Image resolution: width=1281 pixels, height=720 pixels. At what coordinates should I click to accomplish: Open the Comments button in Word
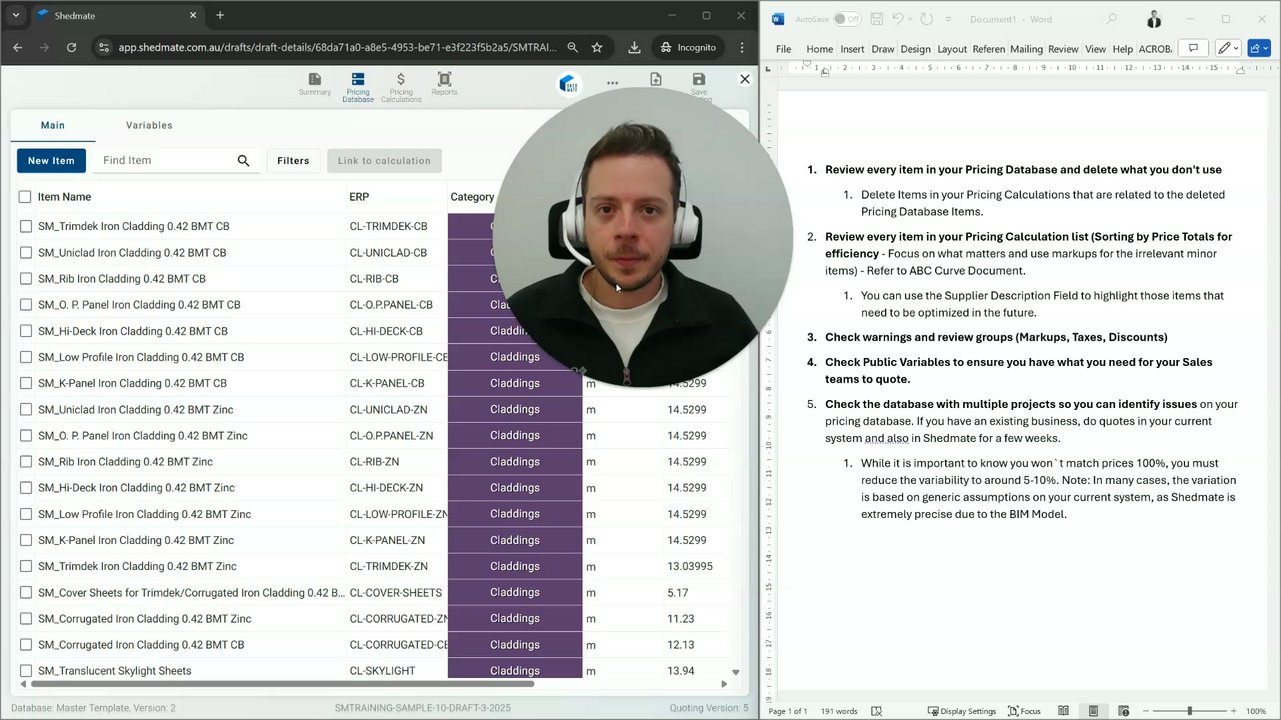1192,48
